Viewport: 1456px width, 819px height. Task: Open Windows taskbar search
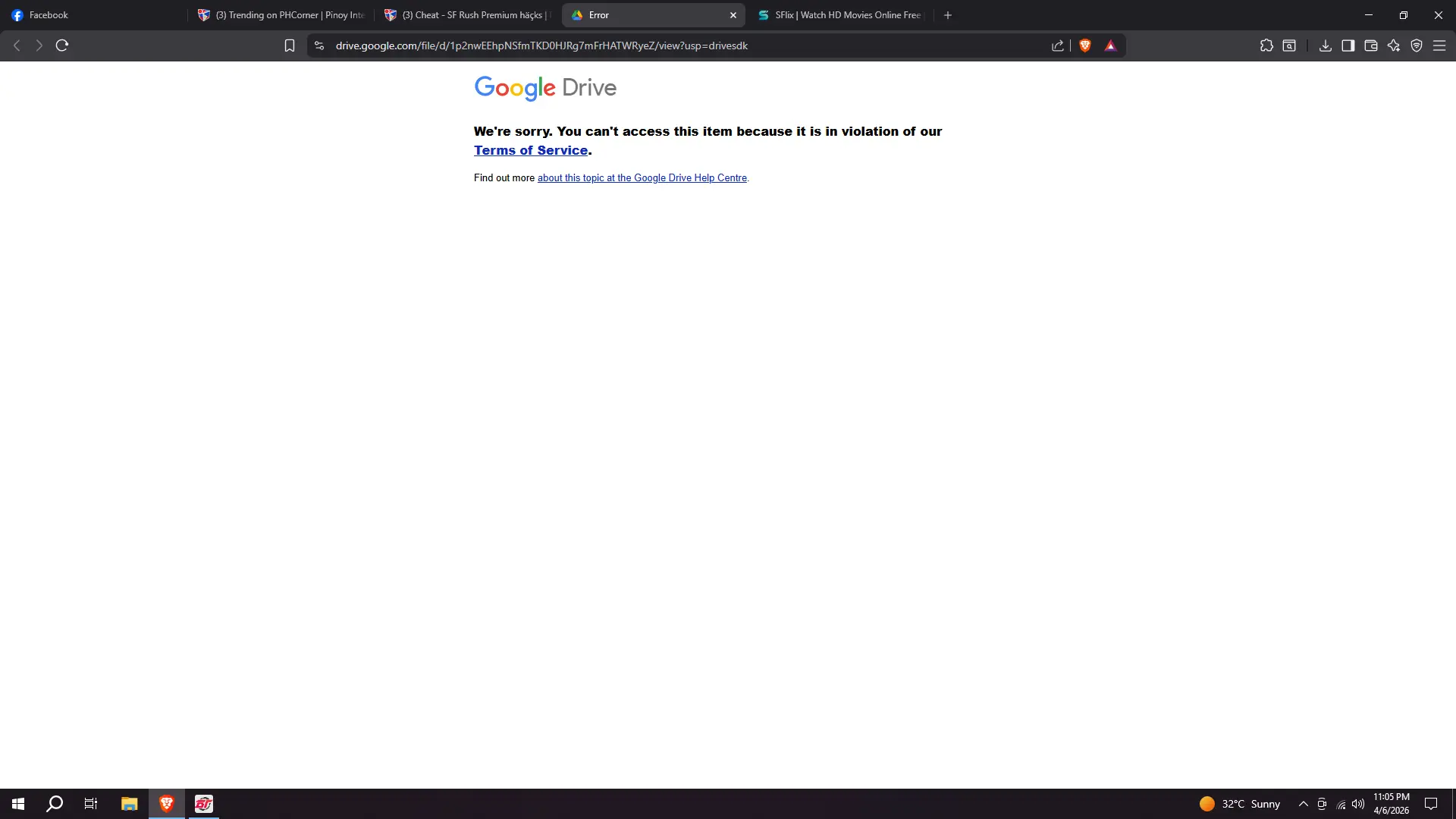55,804
